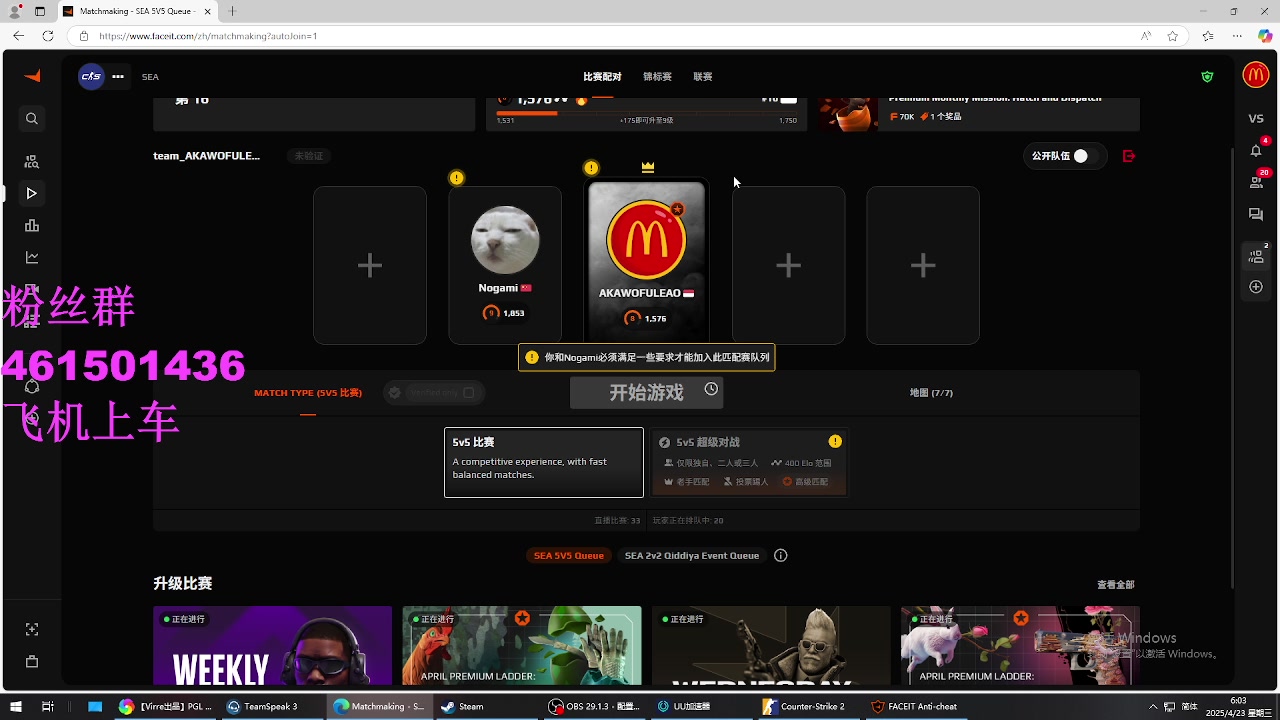Screen dimensions: 1280x720
Task: Leave party via red exit icon
Action: (1129, 156)
